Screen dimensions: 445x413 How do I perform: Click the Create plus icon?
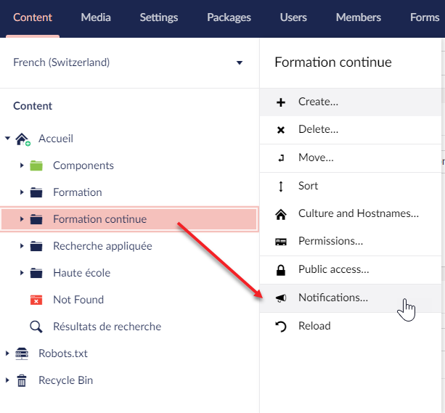(281, 102)
